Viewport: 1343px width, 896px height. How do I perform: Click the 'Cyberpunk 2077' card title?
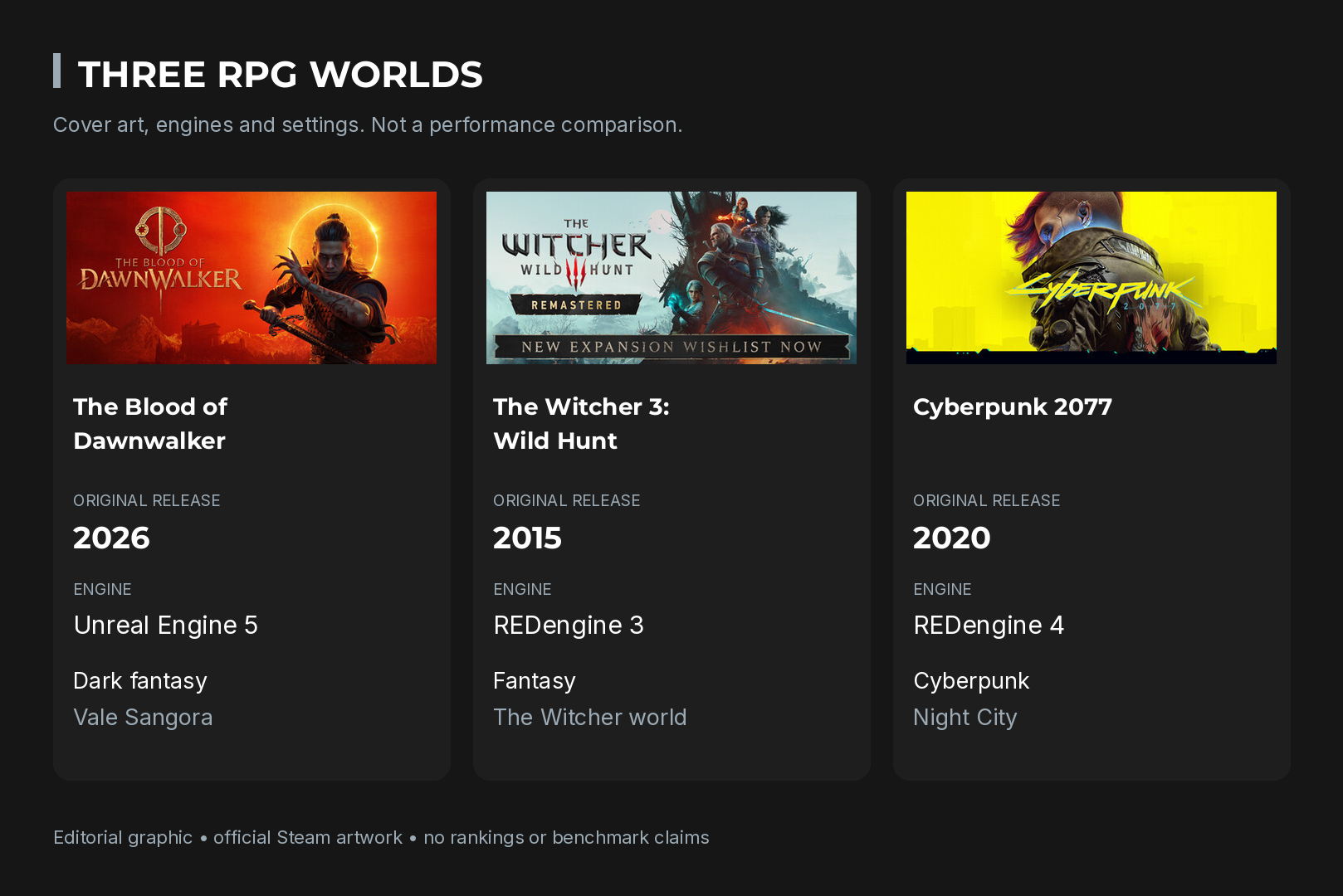tap(1013, 407)
